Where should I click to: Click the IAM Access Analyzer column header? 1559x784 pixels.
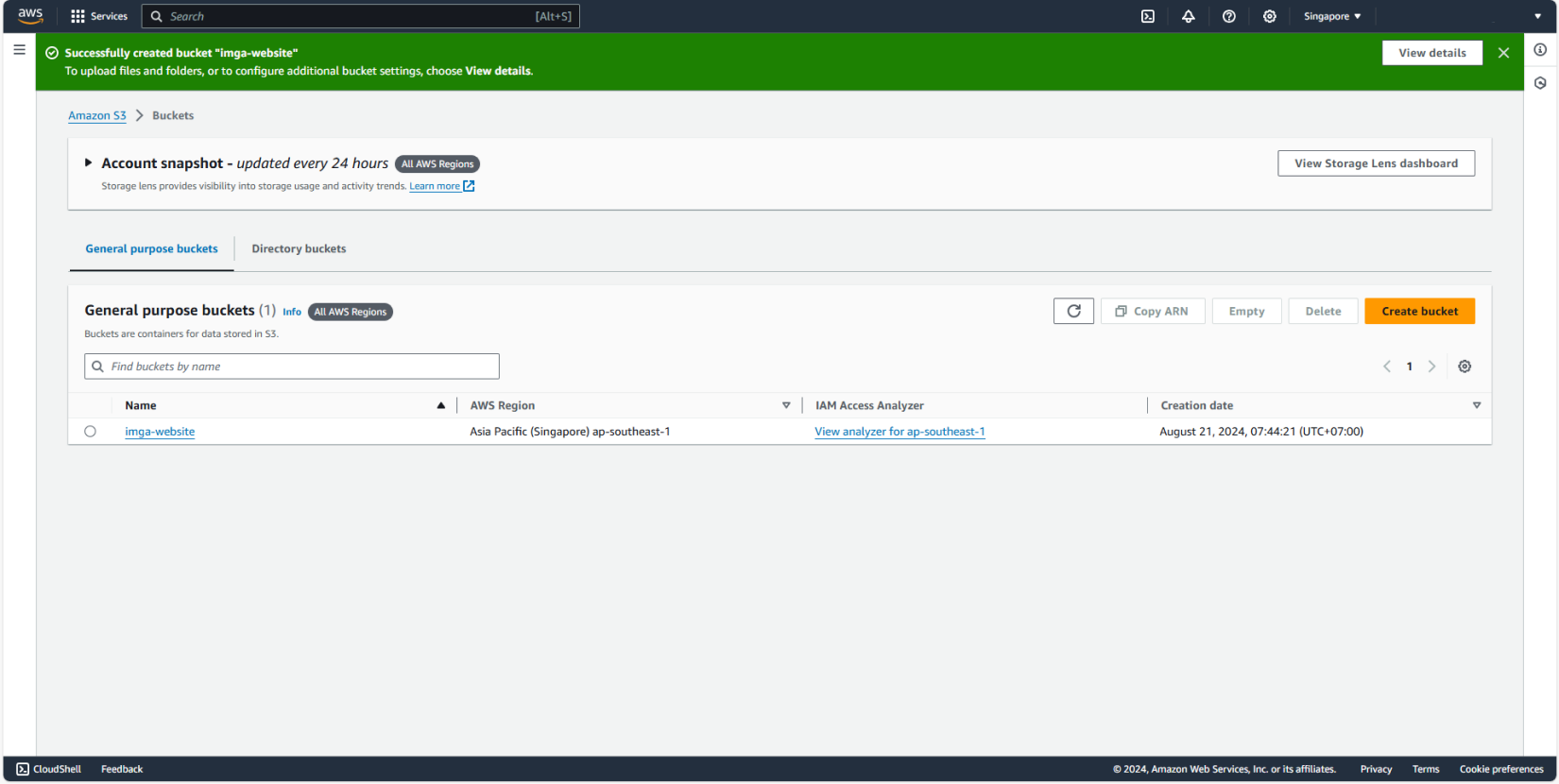pyautogui.click(x=869, y=405)
